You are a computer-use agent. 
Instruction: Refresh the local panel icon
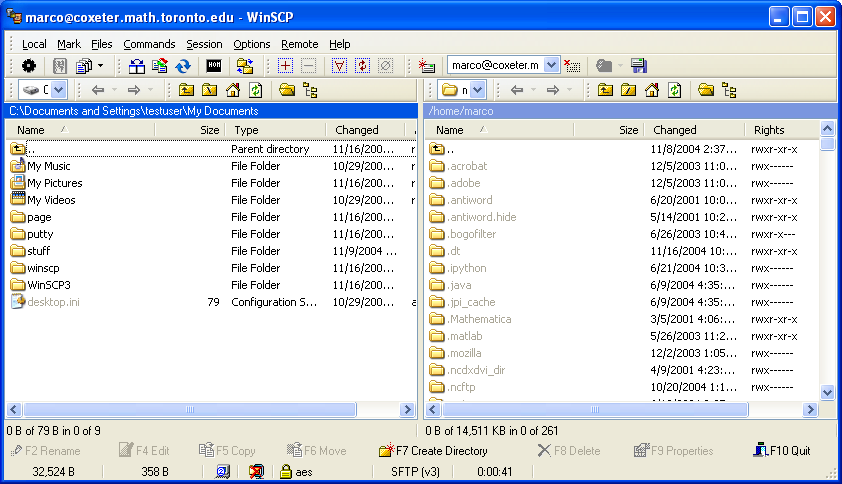coord(256,90)
